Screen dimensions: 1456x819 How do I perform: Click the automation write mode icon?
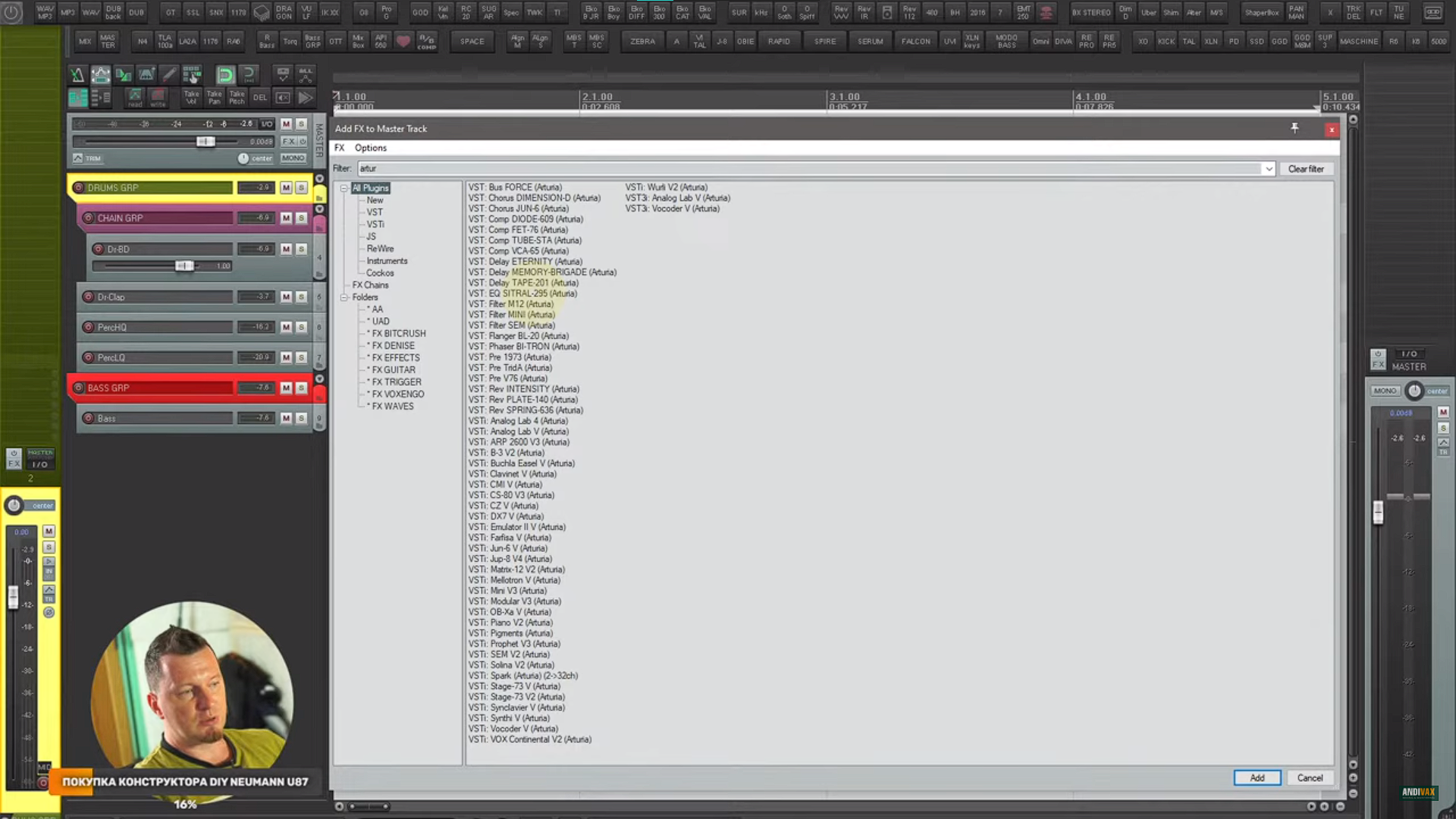[x=158, y=97]
